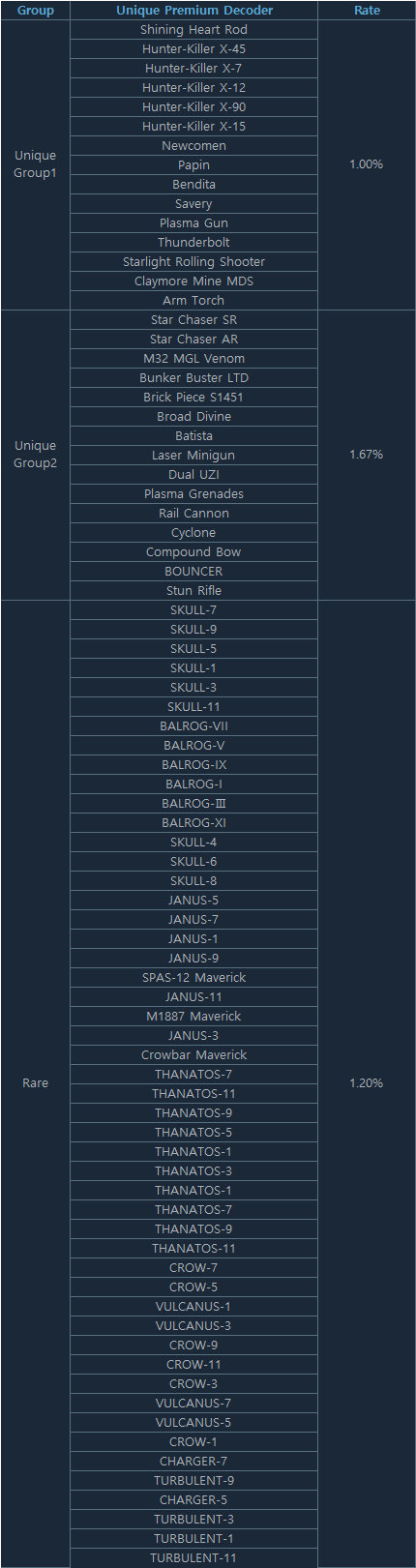The height and width of the screenshot is (1568, 416).
Task: Click the Starlight Rolling Shooter row
Action: click(193, 262)
